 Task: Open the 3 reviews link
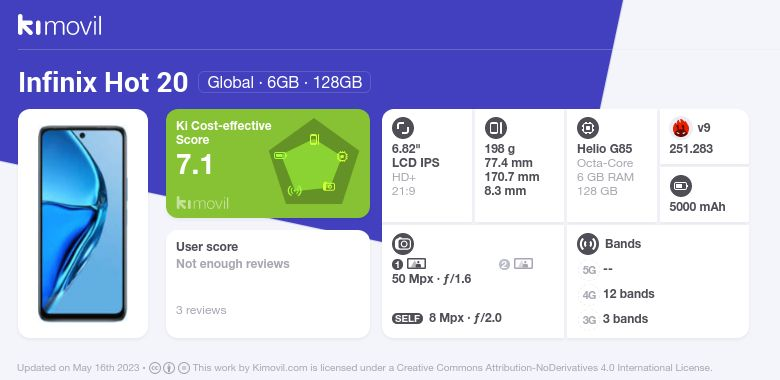point(201,310)
